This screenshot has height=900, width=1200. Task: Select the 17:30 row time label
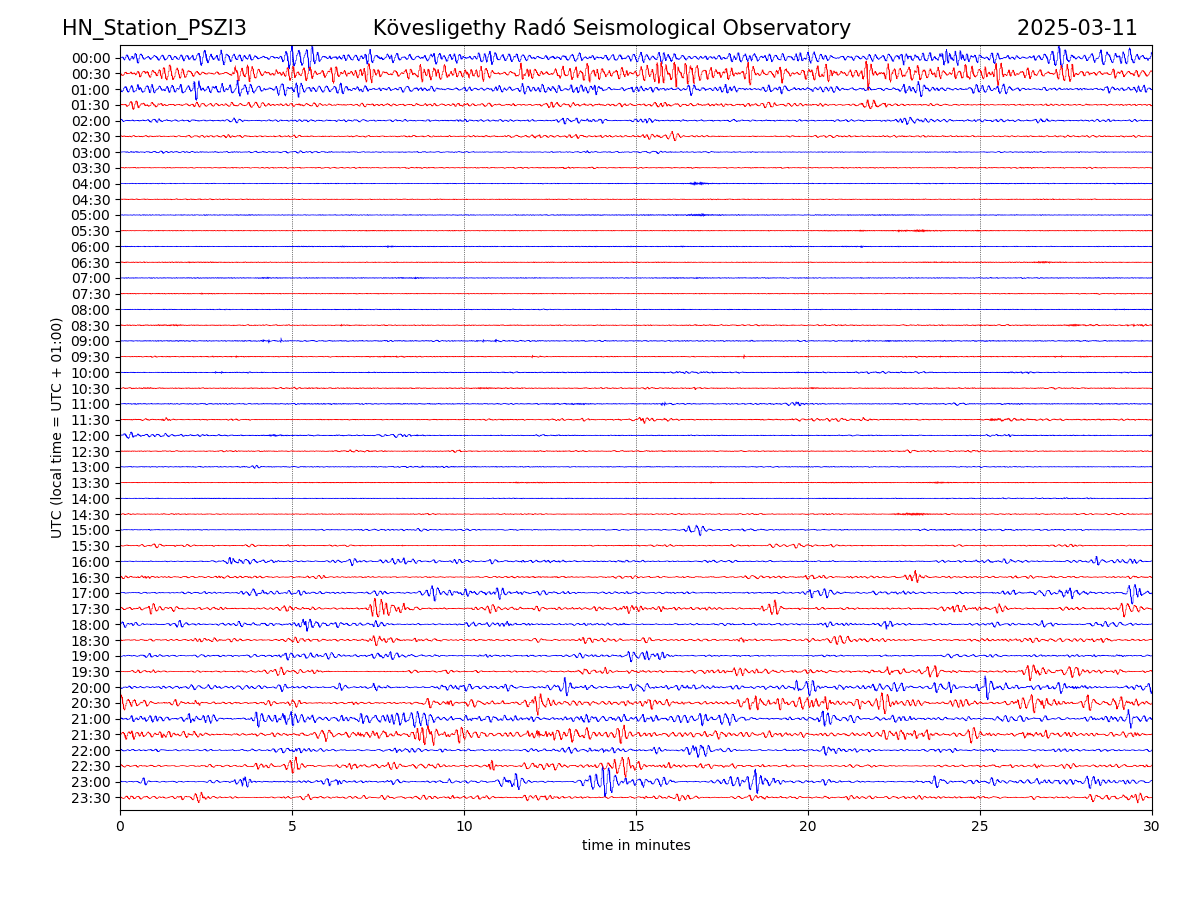(91, 609)
